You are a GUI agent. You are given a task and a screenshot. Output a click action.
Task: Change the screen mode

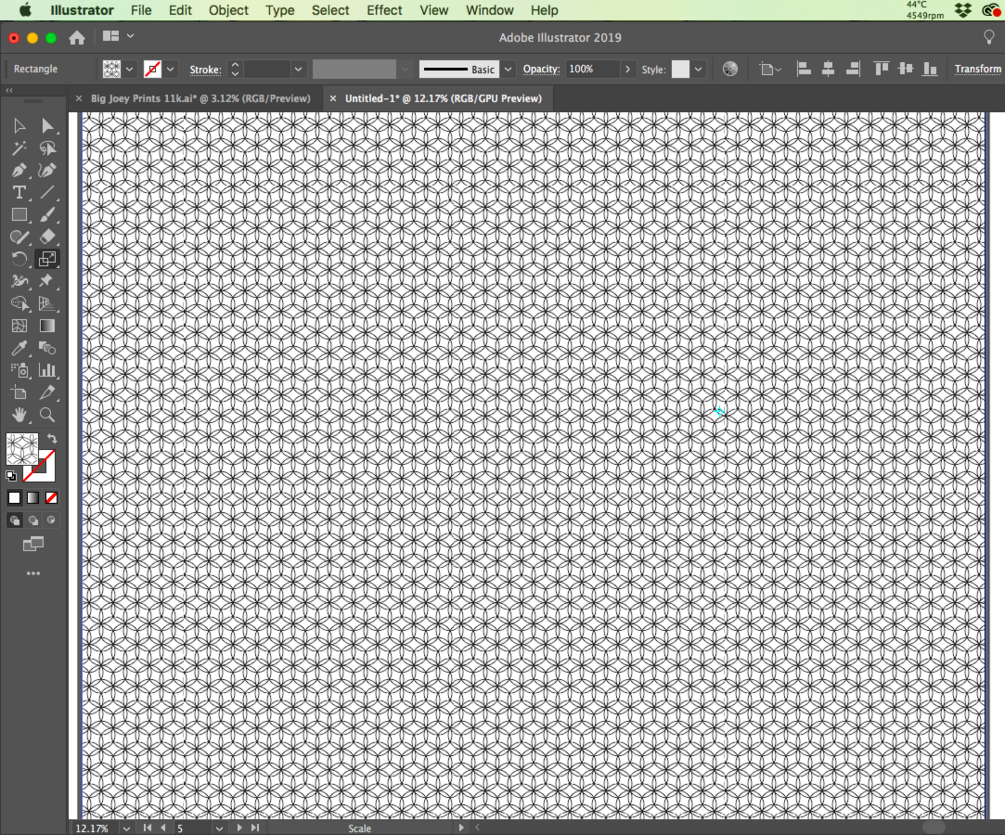[x=33, y=544]
